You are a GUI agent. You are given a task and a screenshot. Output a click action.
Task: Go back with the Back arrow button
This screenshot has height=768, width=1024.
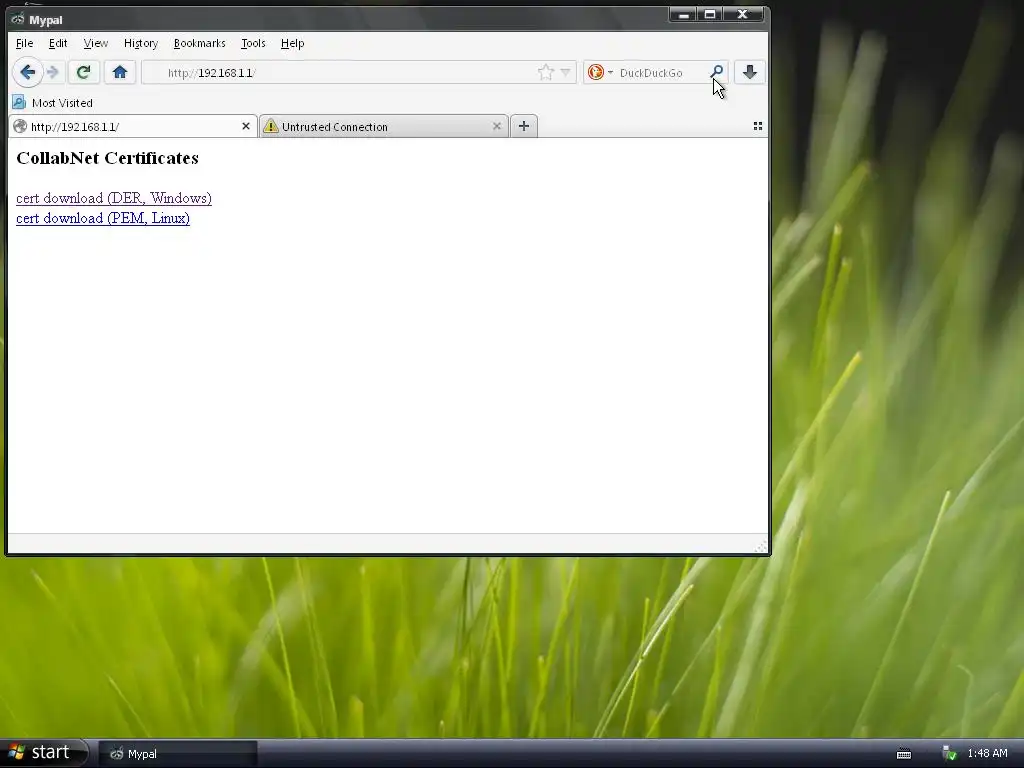pos(27,72)
